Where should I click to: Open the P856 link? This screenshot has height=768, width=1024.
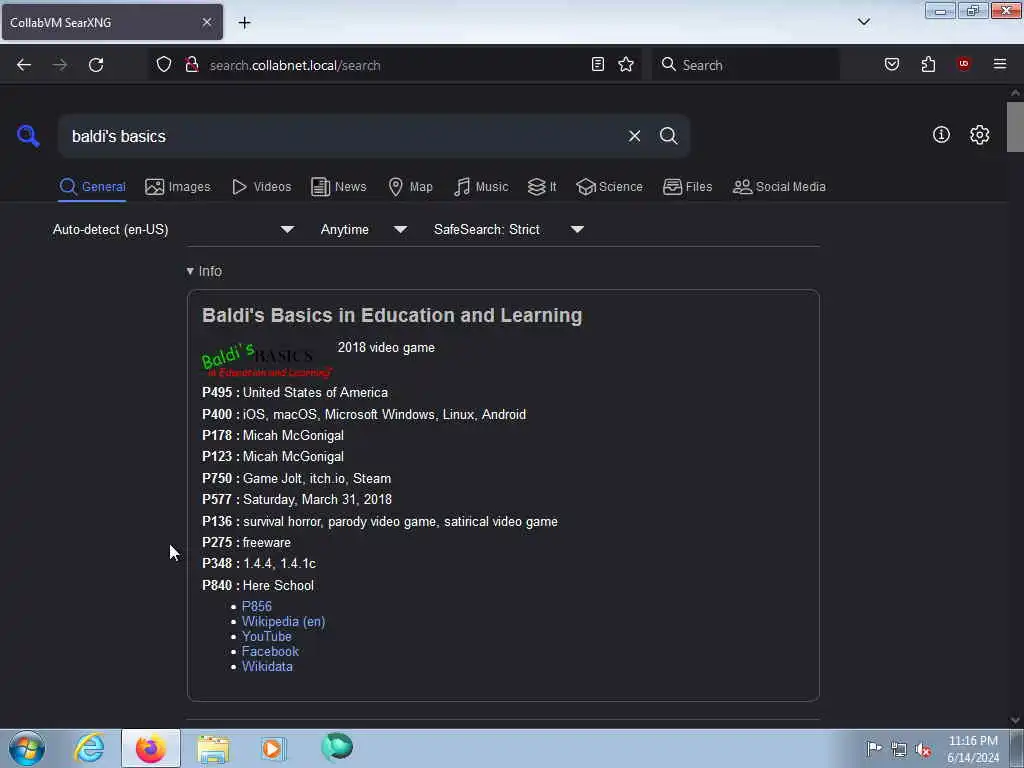click(257, 606)
